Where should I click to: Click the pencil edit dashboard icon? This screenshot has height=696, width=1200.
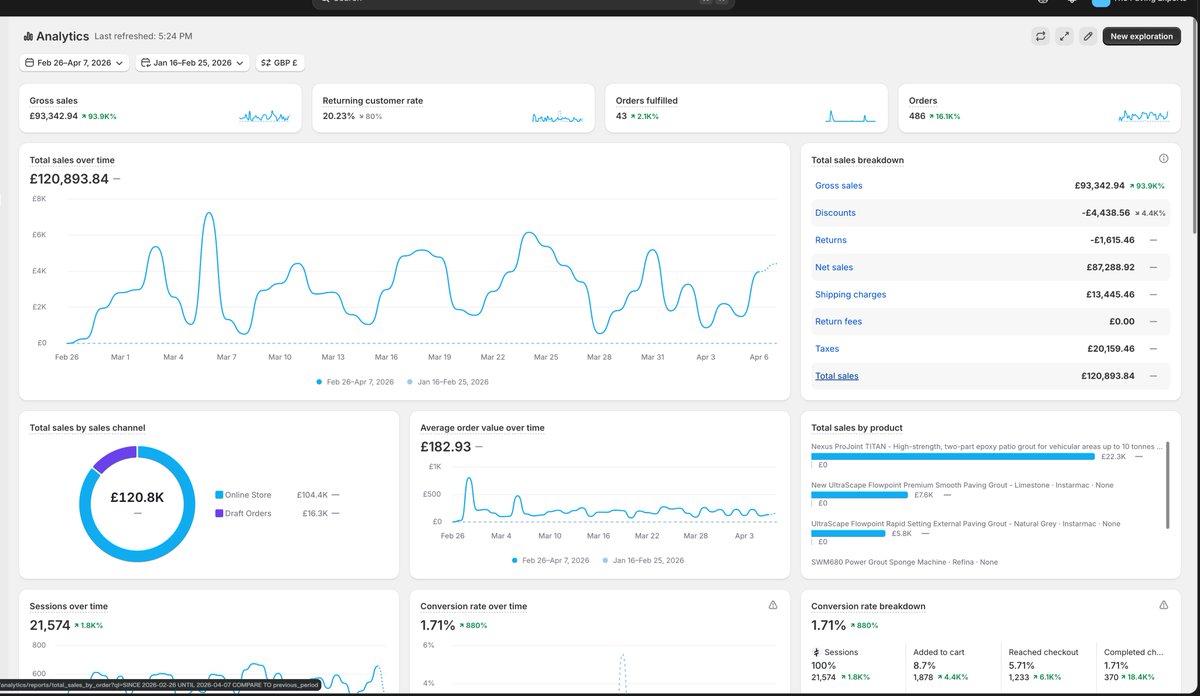point(1088,36)
